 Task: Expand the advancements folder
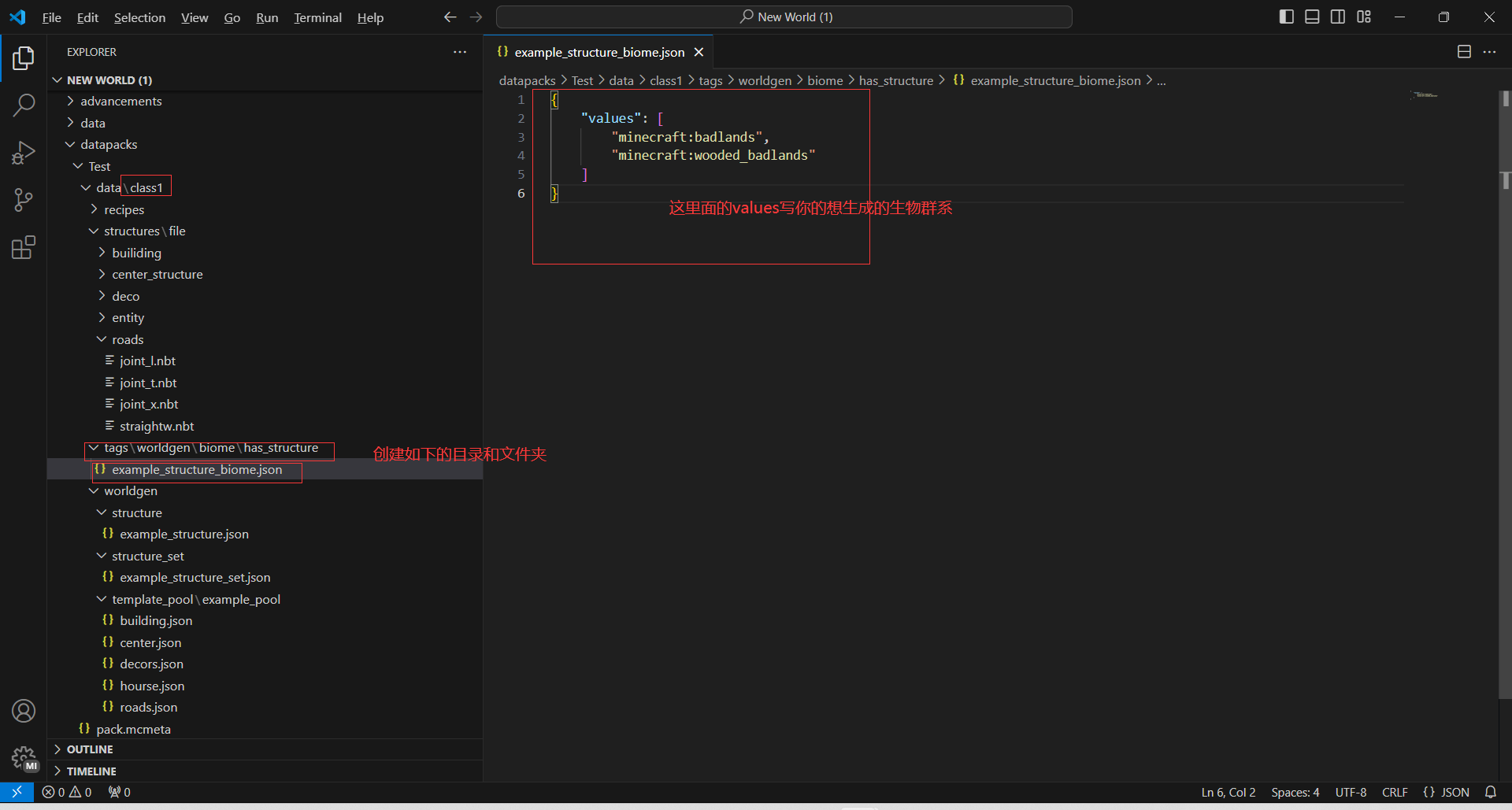265,102
